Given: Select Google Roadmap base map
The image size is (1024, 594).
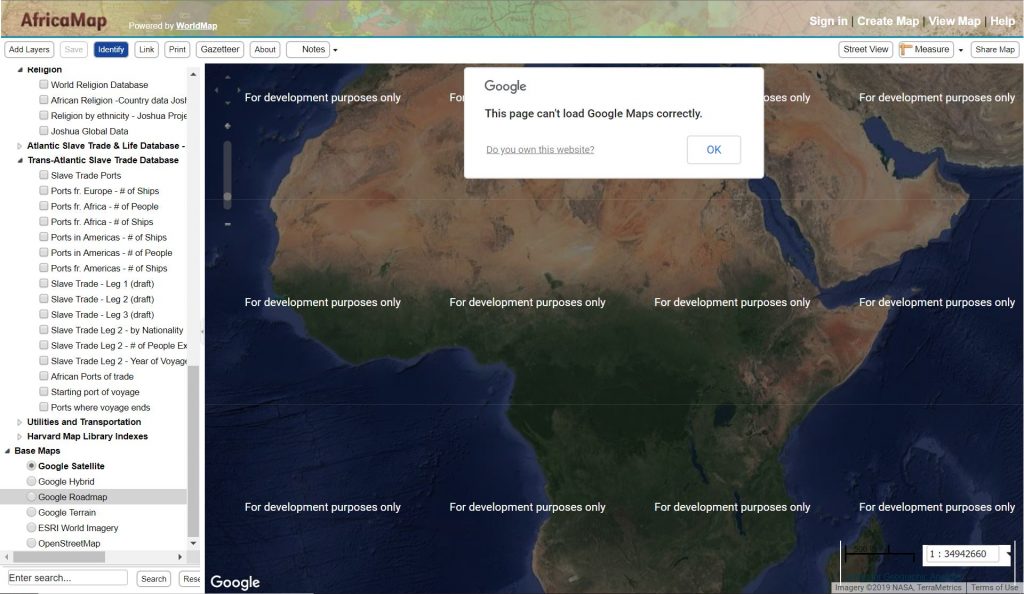Looking at the screenshot, I should (31, 497).
